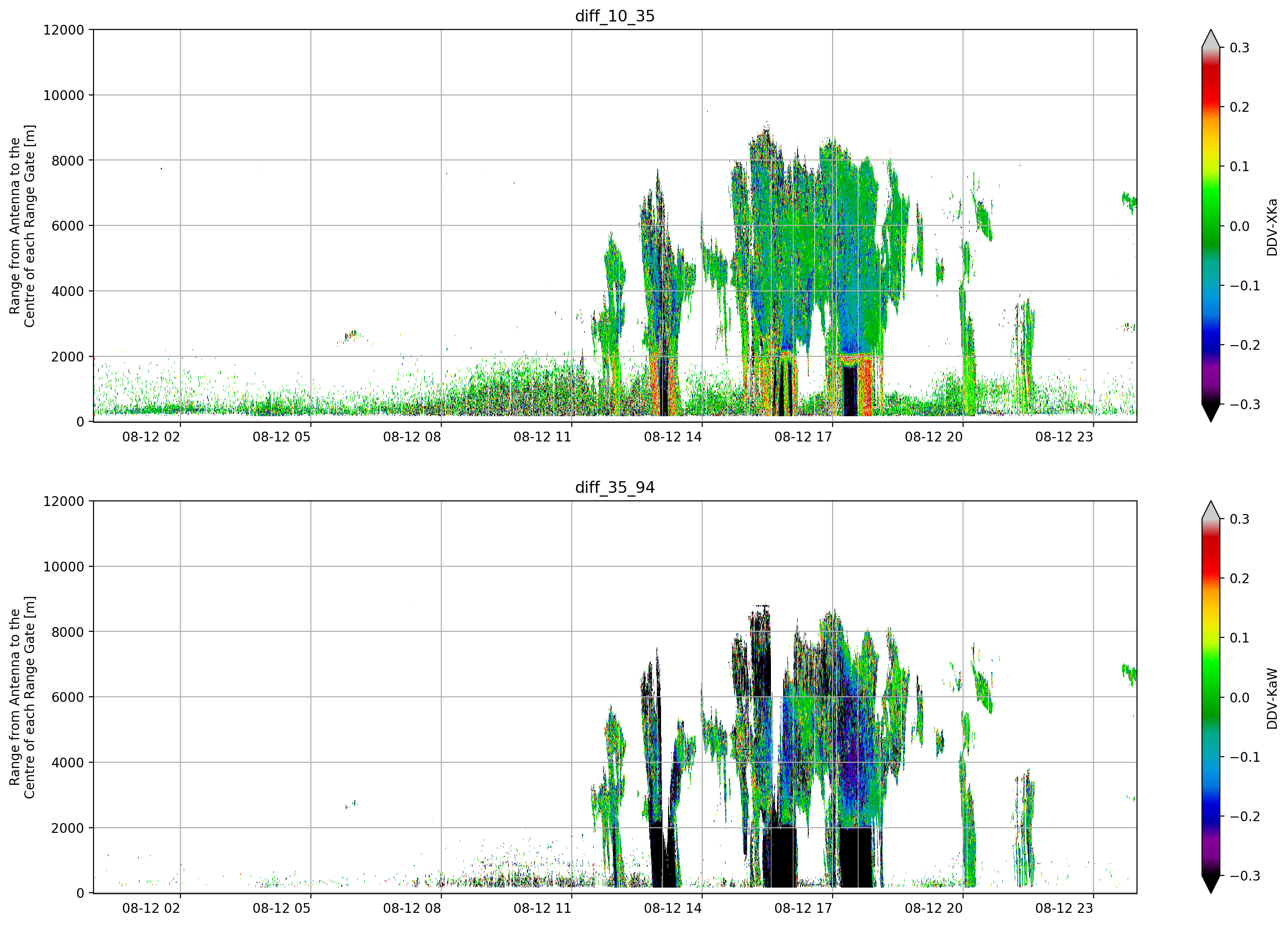Click the −0.3 tick on DDV-XKa colorbar

click(x=1245, y=405)
